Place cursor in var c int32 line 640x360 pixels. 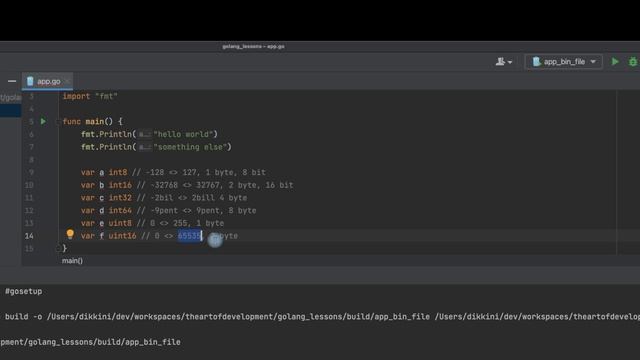164,198
